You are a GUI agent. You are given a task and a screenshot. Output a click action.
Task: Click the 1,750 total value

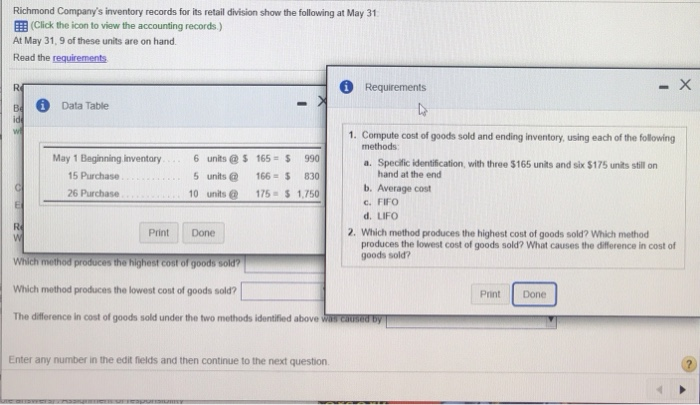point(308,194)
